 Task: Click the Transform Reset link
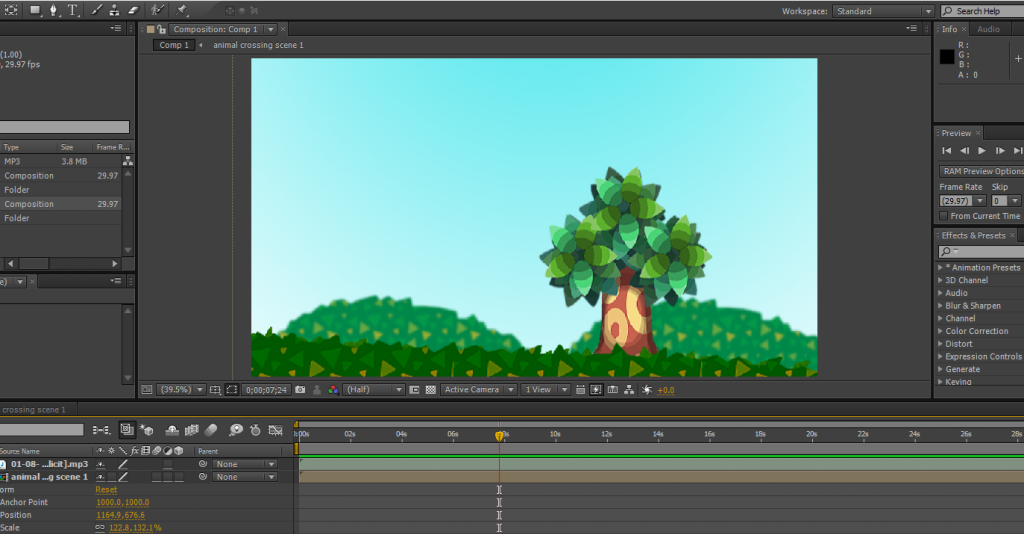[x=106, y=490]
